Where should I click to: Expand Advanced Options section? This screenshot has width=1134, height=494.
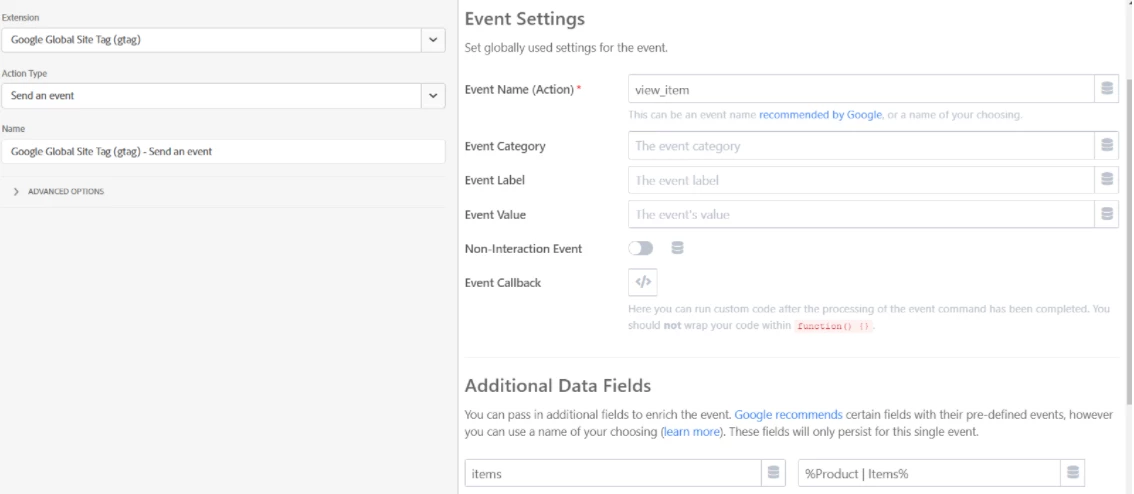[60, 191]
